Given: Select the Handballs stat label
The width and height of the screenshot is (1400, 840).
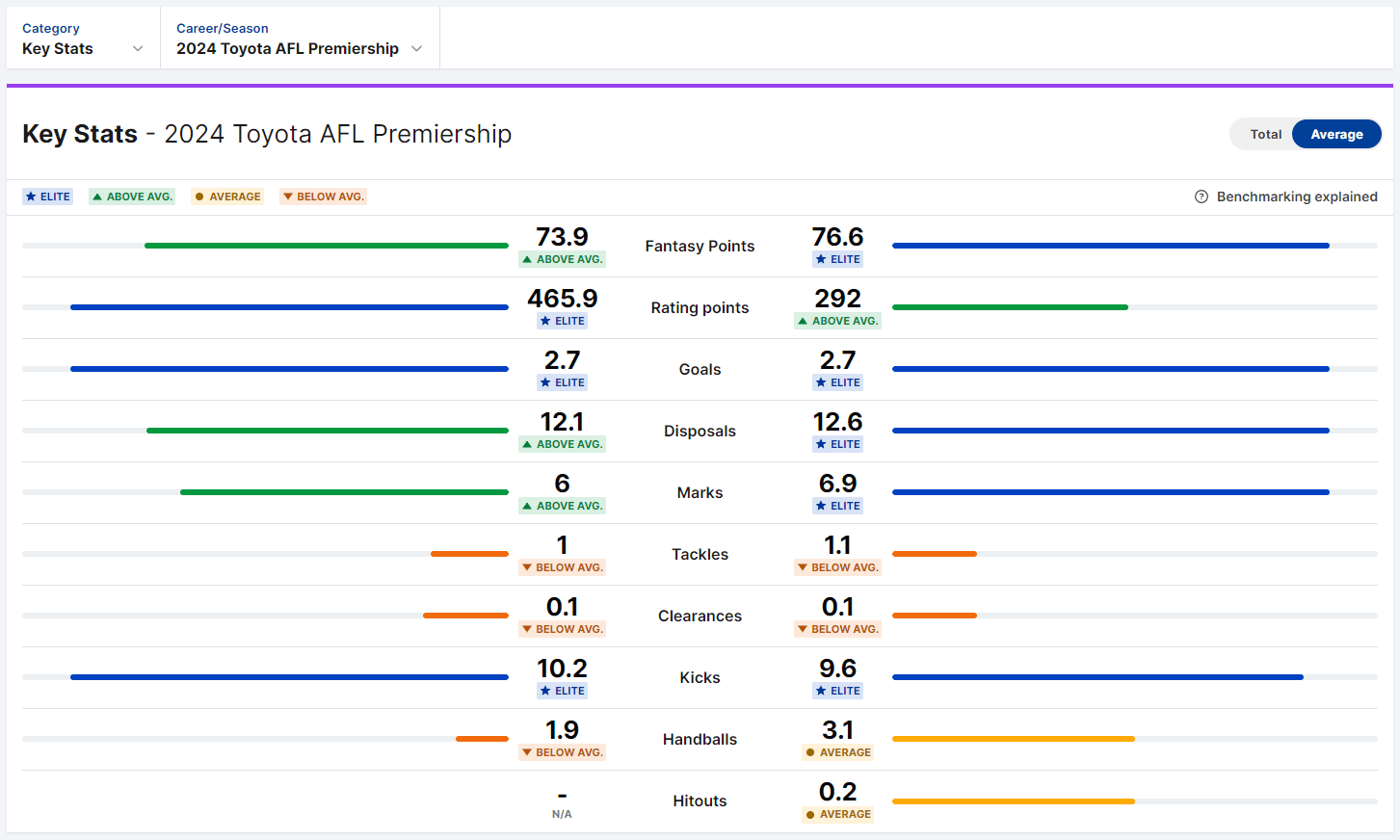Looking at the screenshot, I should click(x=700, y=740).
